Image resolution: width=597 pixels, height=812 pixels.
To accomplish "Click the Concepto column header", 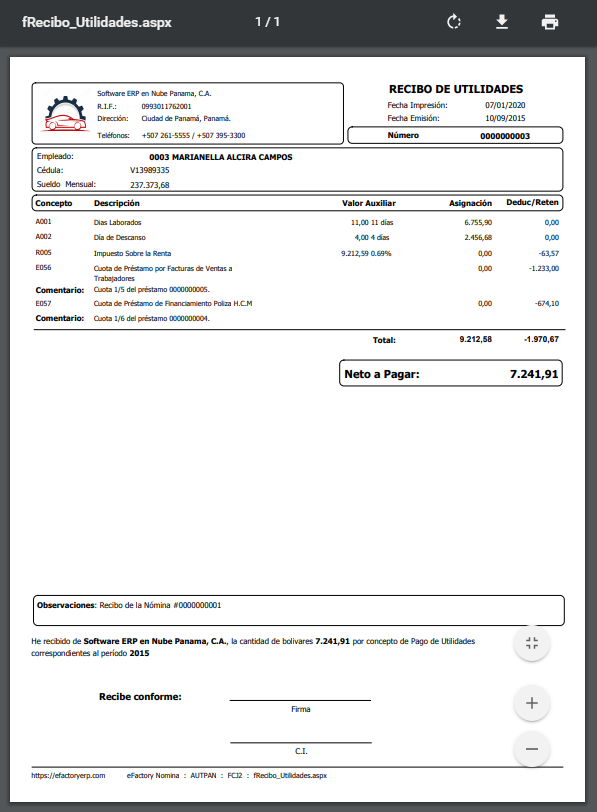I will coord(54,203).
